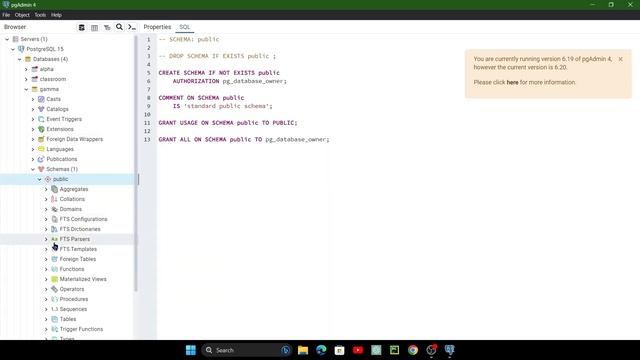This screenshot has height=360, width=640.
Task: Collapse the Servers (1) tree node
Action: tap(7, 39)
